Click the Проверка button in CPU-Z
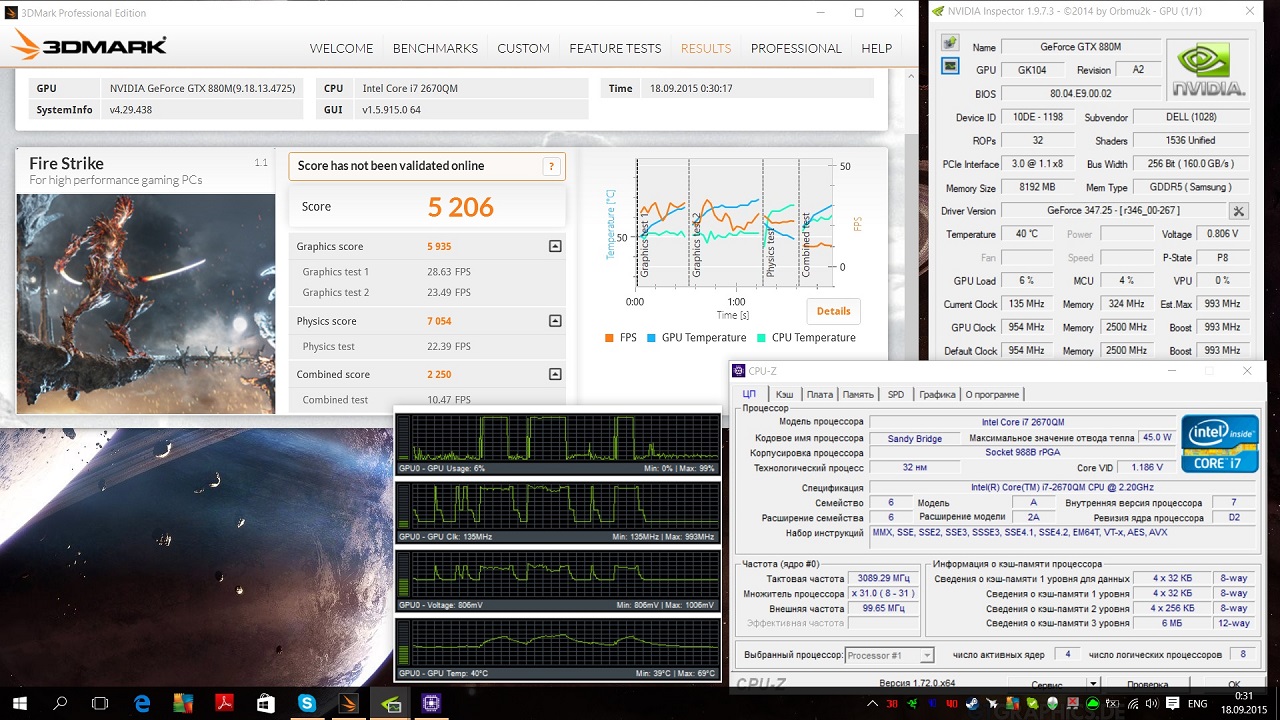 pos(1147,685)
